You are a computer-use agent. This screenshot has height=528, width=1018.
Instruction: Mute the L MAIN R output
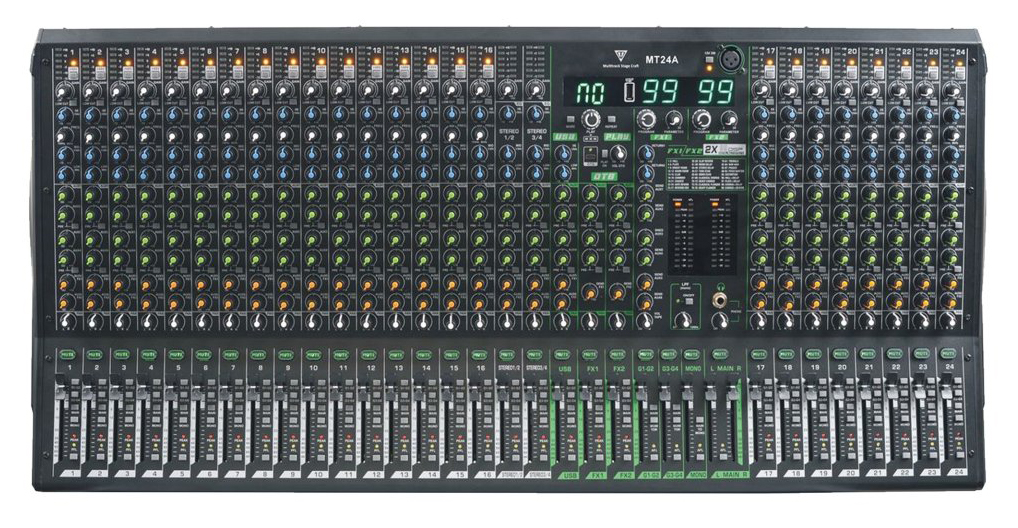pyautogui.click(x=721, y=353)
